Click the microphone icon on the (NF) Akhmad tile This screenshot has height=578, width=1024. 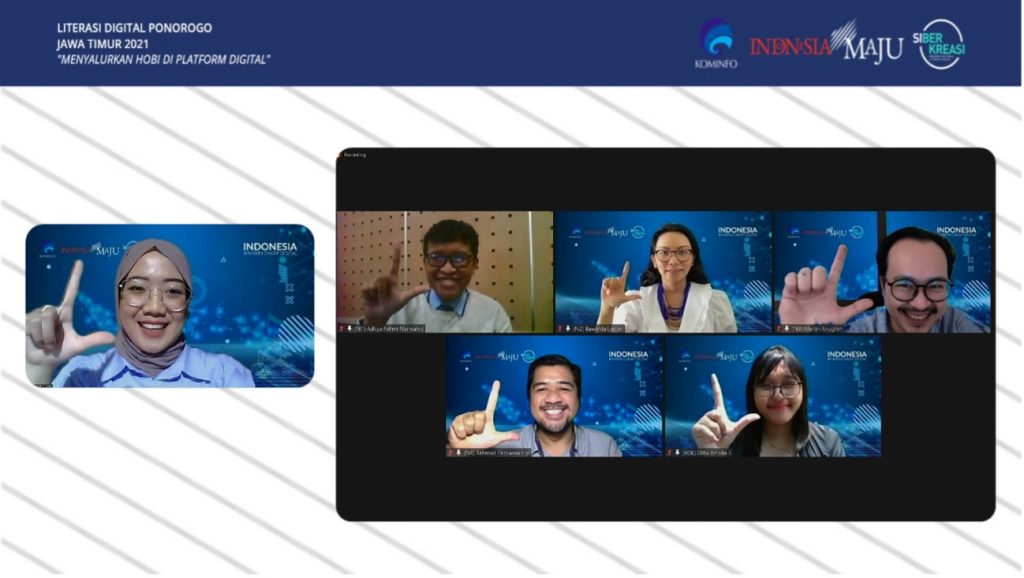(460, 452)
